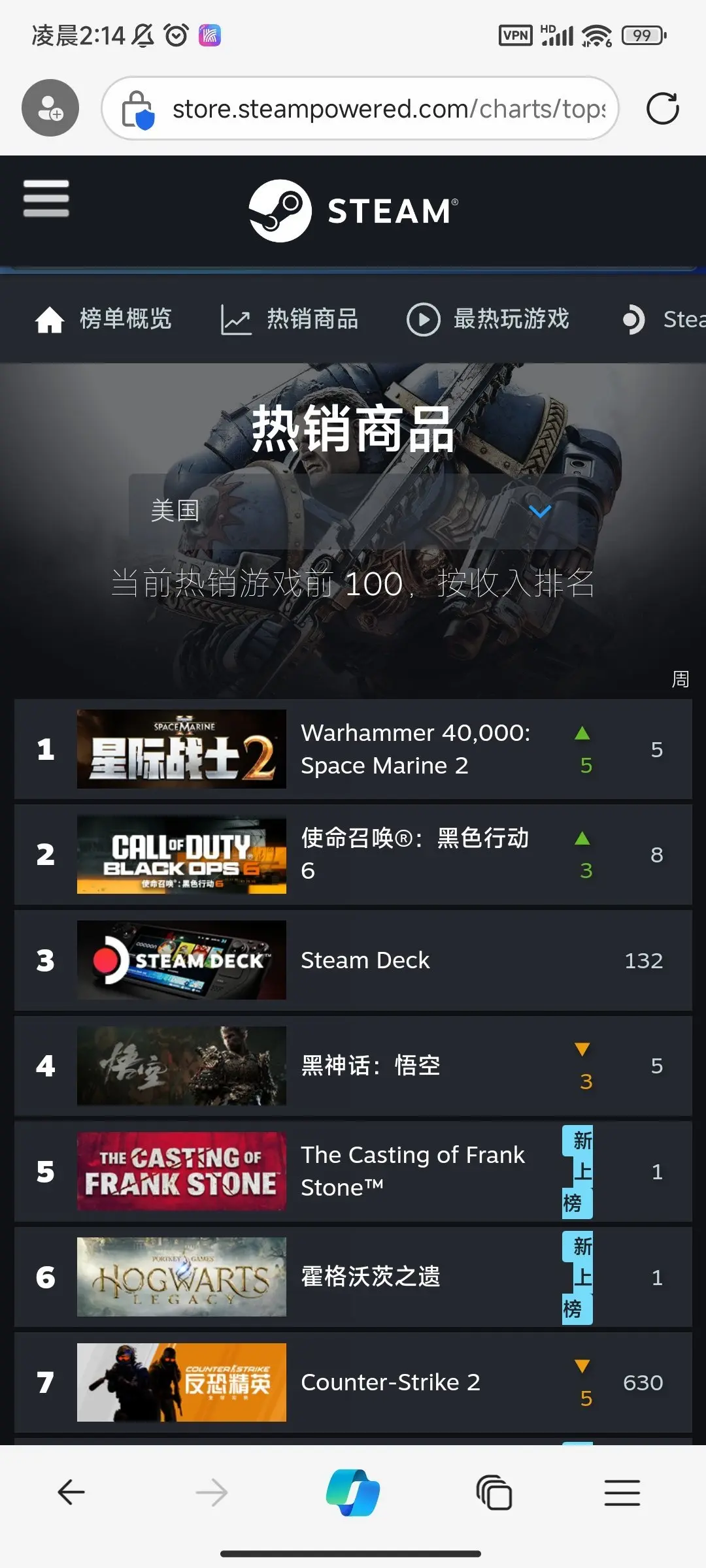
Task: Tap the Hogwarts Legacy thumbnail
Action: click(182, 1277)
